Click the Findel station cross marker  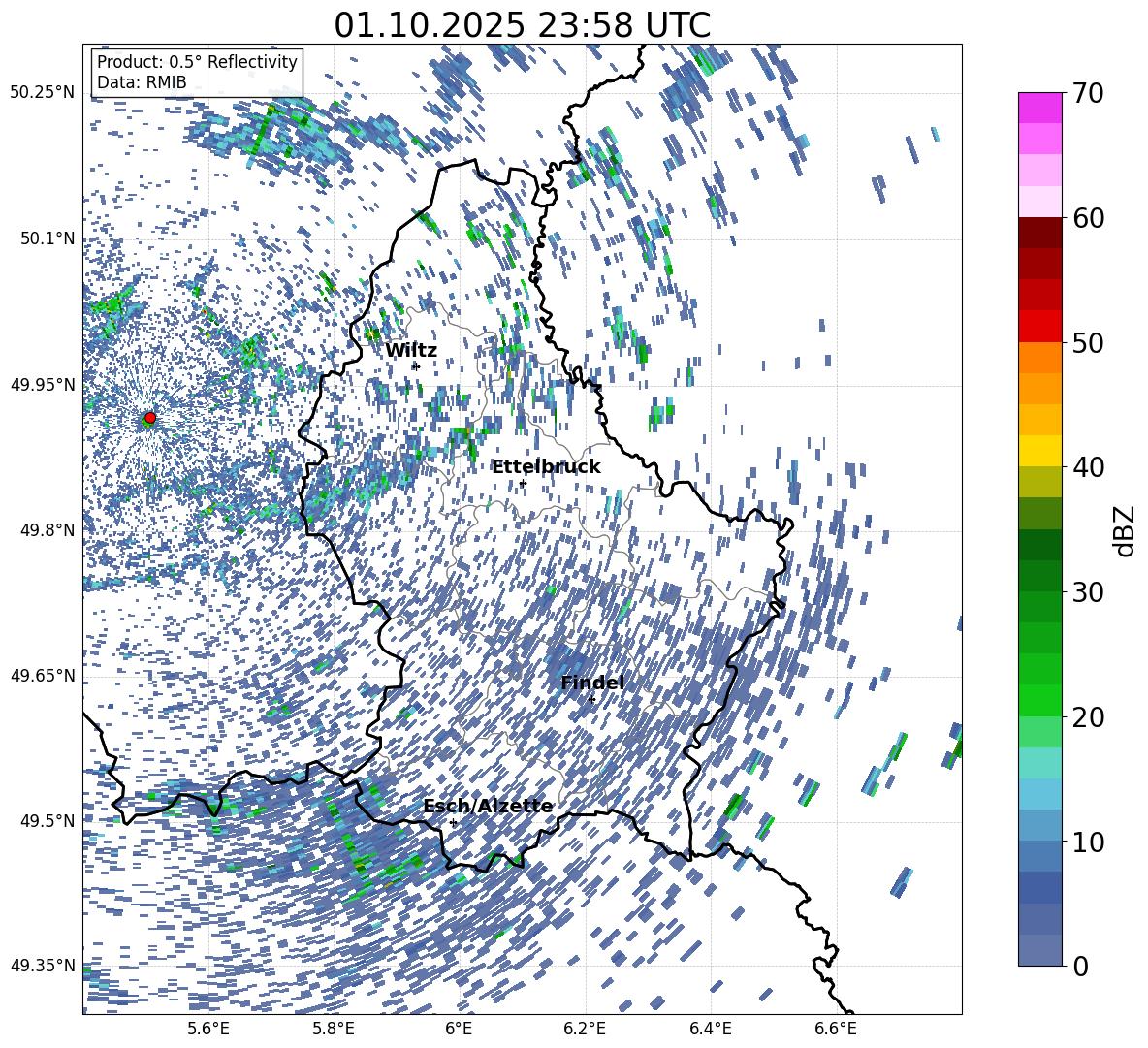pyautogui.click(x=591, y=699)
